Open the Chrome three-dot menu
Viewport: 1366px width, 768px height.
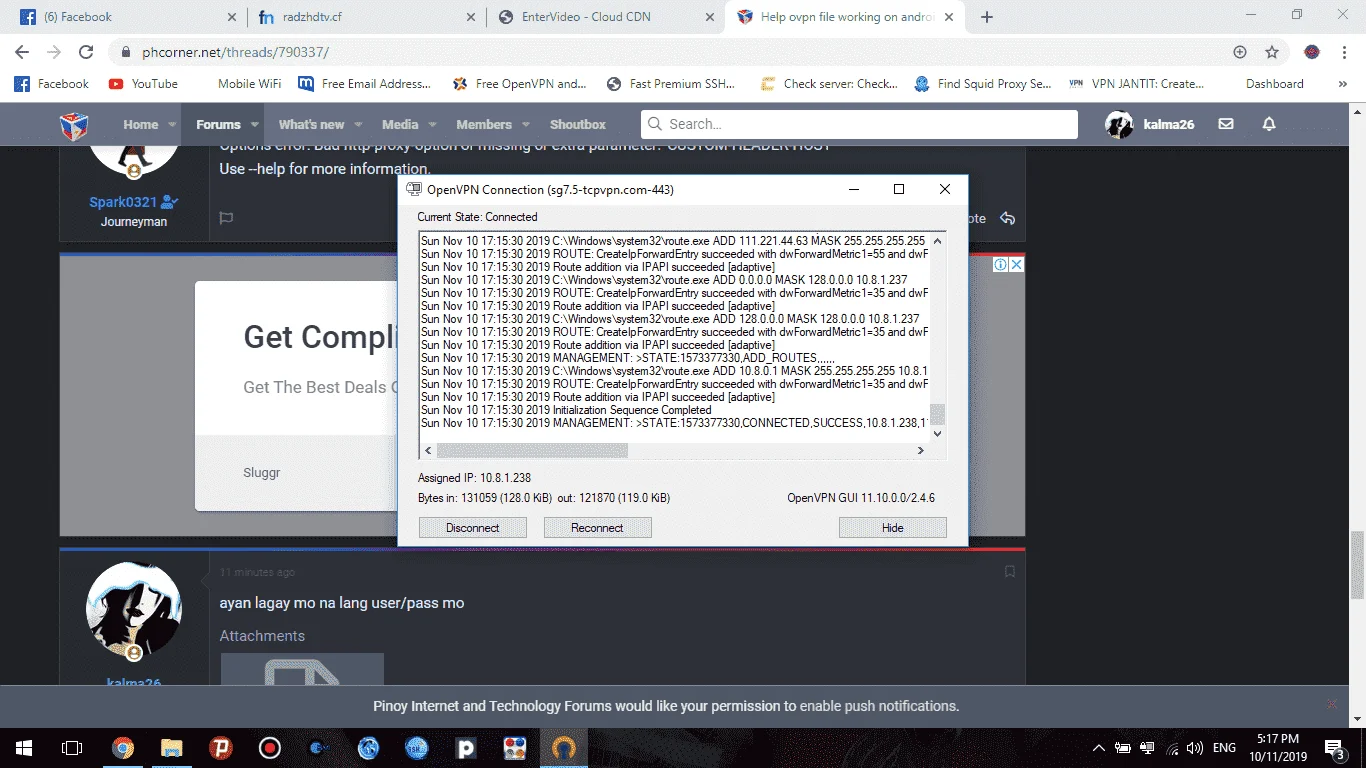pyautogui.click(x=1344, y=52)
